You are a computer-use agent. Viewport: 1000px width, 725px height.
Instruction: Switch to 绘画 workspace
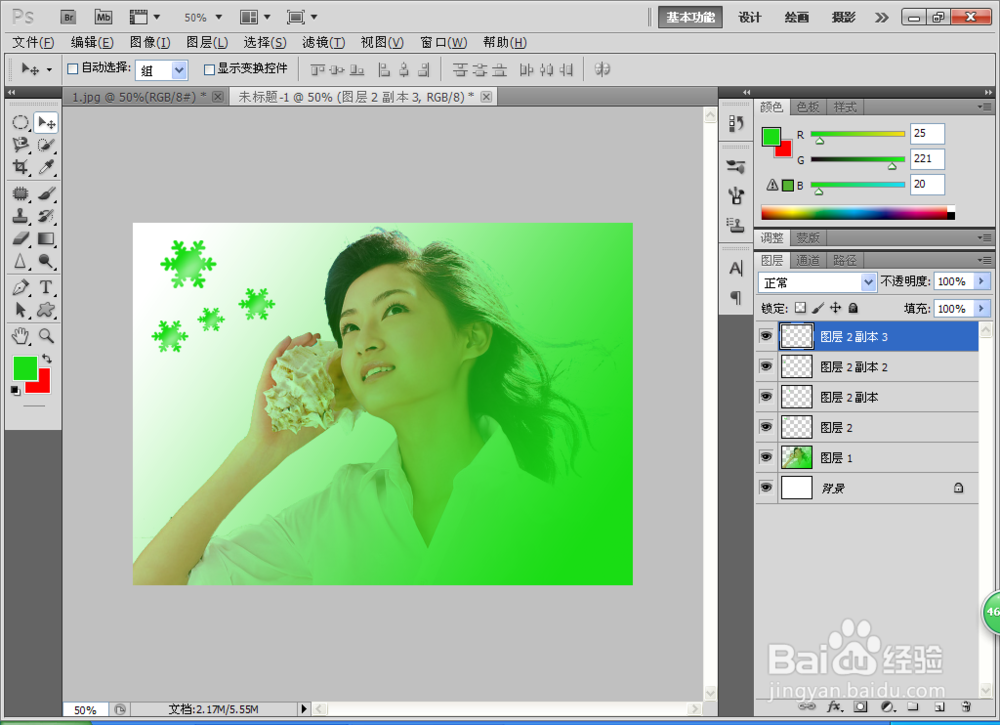797,17
